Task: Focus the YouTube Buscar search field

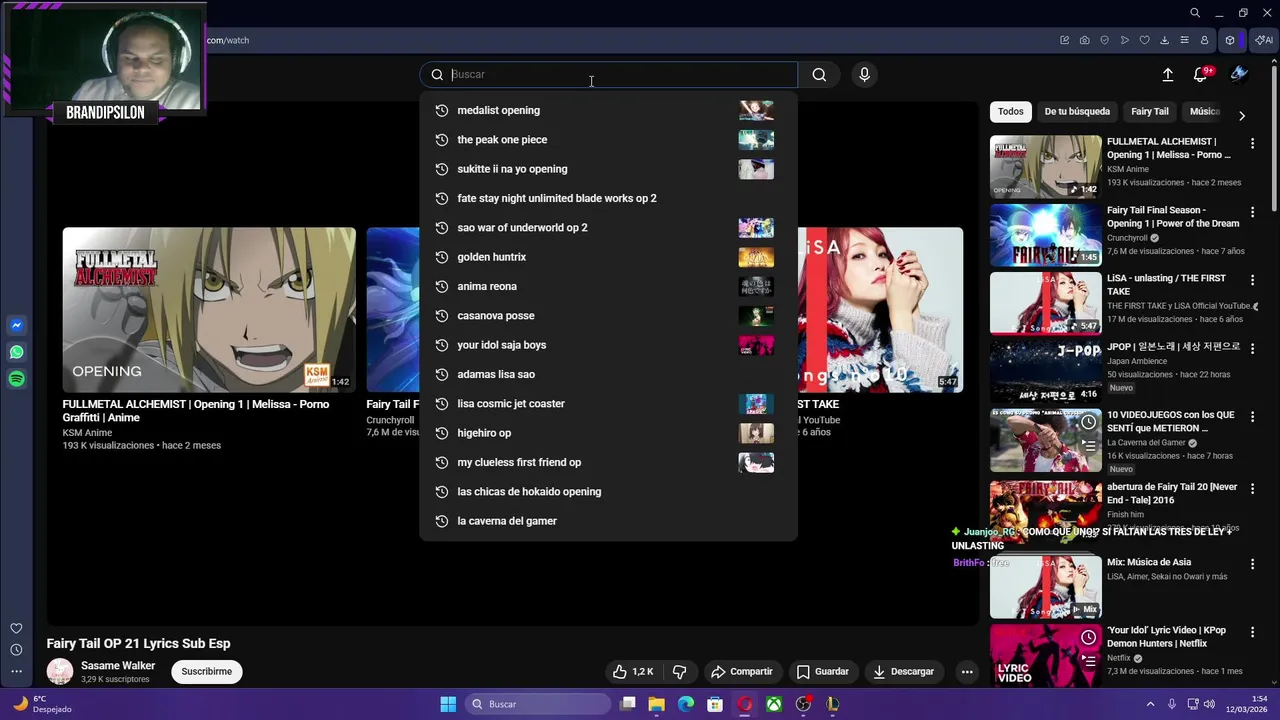Action: pos(610,74)
